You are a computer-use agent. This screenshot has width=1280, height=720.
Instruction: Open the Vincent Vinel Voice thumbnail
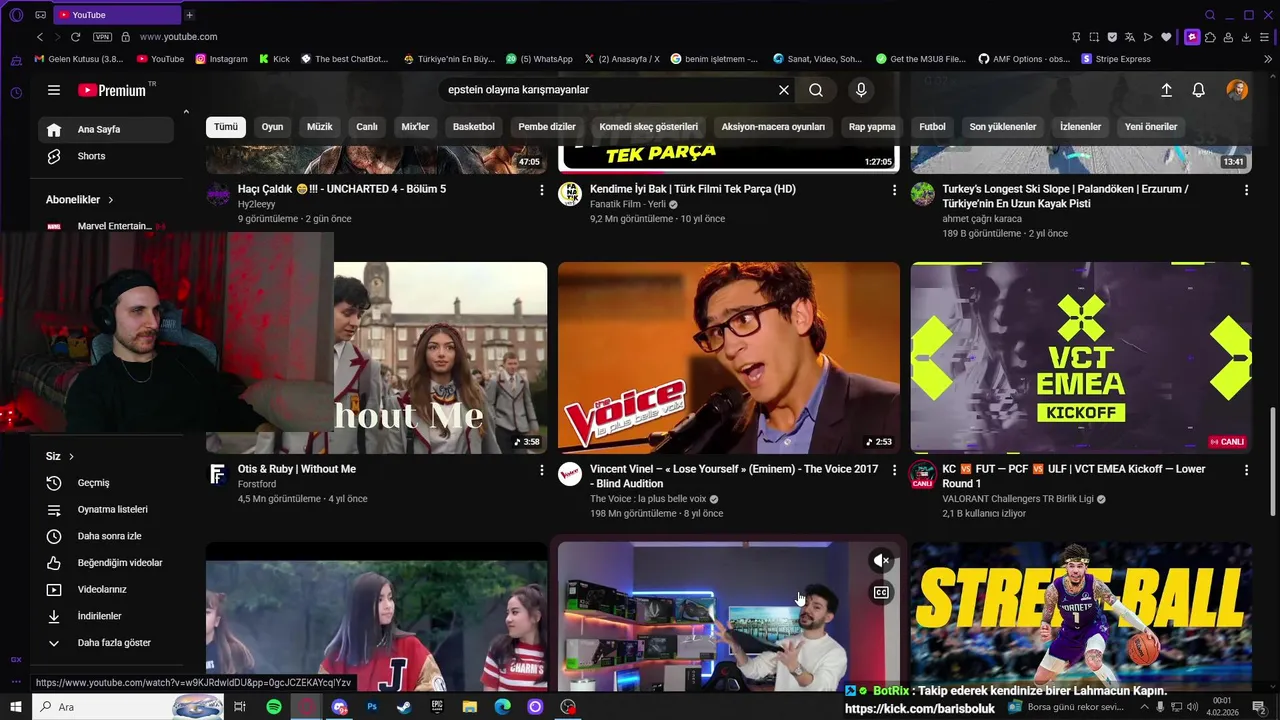click(729, 358)
